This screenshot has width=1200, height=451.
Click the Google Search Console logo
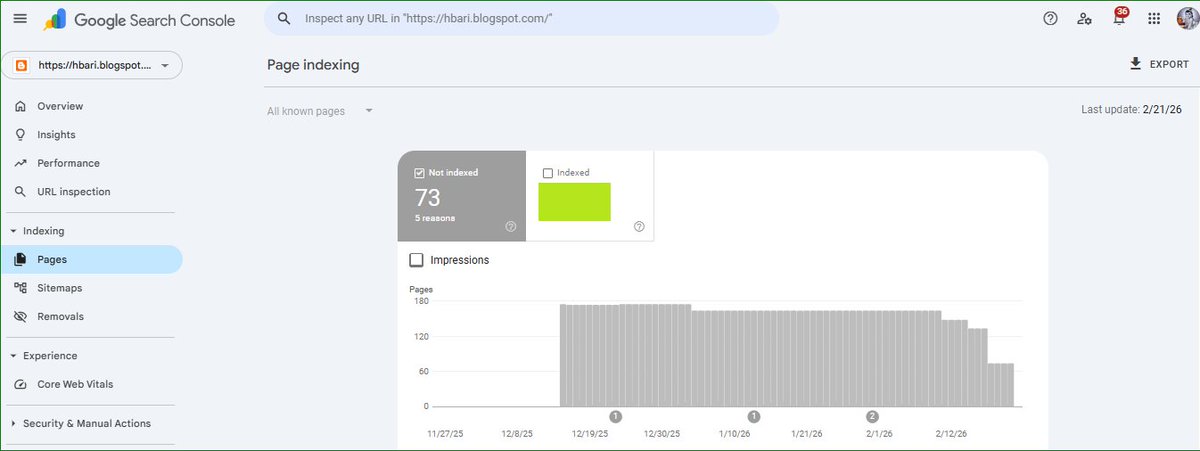pos(139,19)
